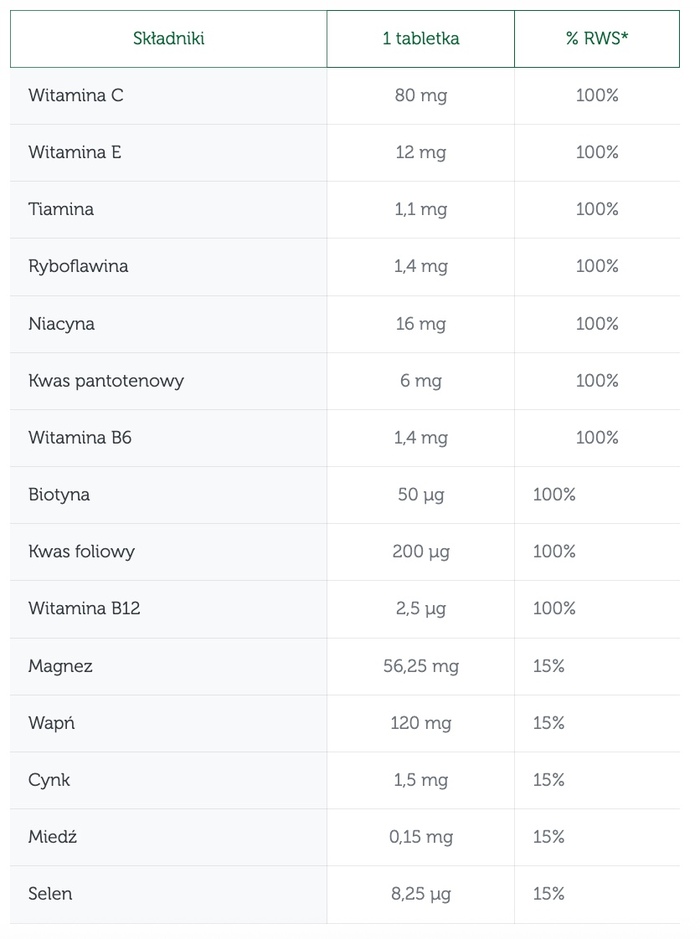Click the 56,25 mg dosage value
700x939 pixels.
(421, 666)
